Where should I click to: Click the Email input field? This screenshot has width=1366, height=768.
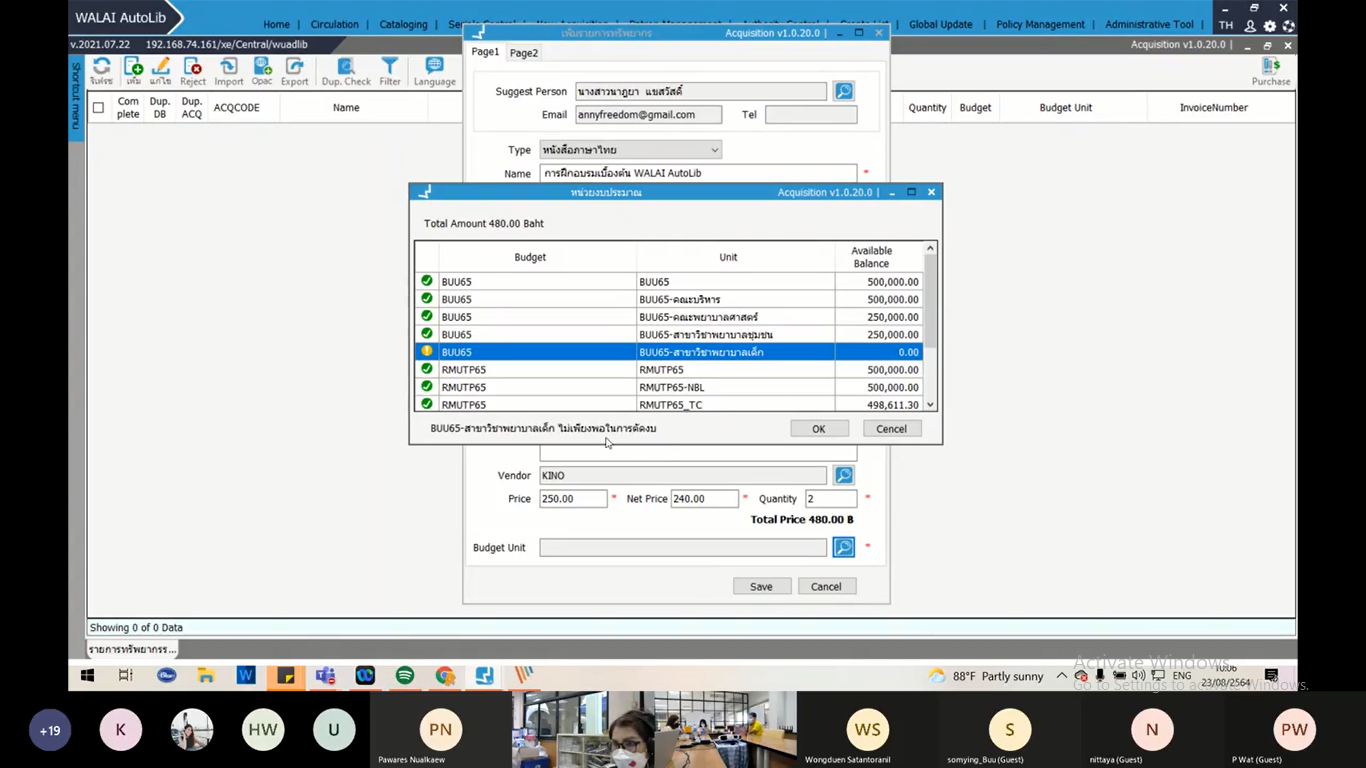point(648,115)
